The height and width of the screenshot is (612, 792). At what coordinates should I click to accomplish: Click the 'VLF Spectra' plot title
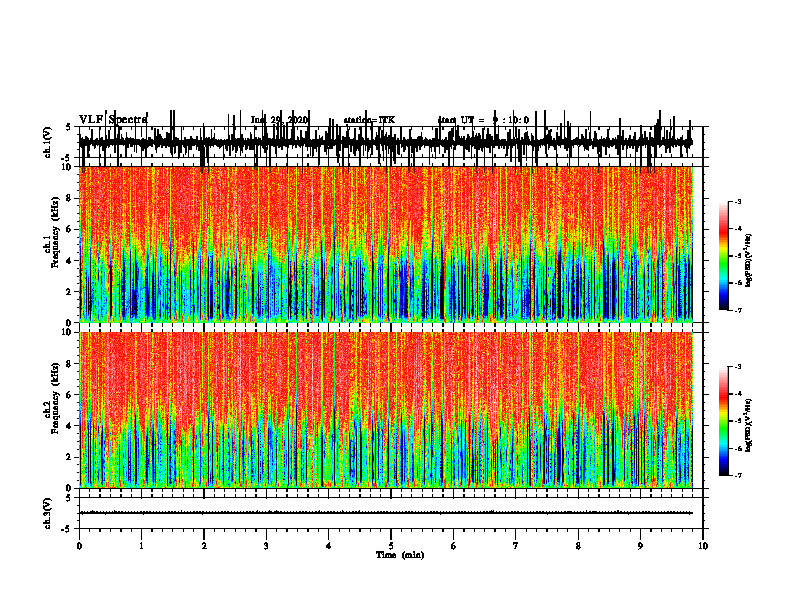click(113, 119)
